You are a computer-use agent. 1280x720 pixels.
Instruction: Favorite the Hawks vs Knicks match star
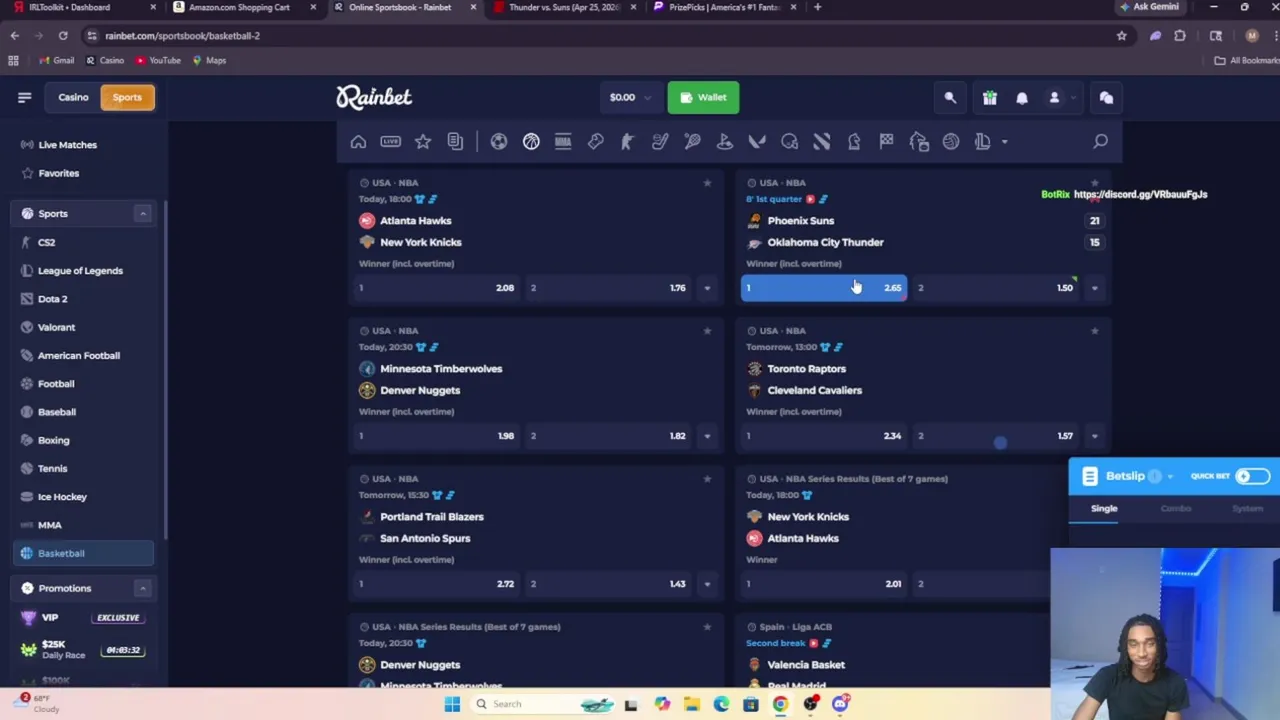click(707, 183)
